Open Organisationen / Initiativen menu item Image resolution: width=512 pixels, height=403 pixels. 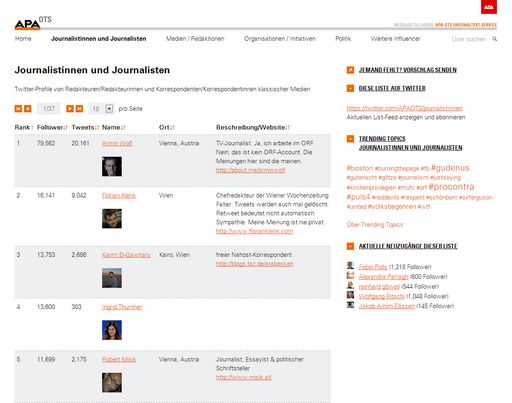point(280,39)
